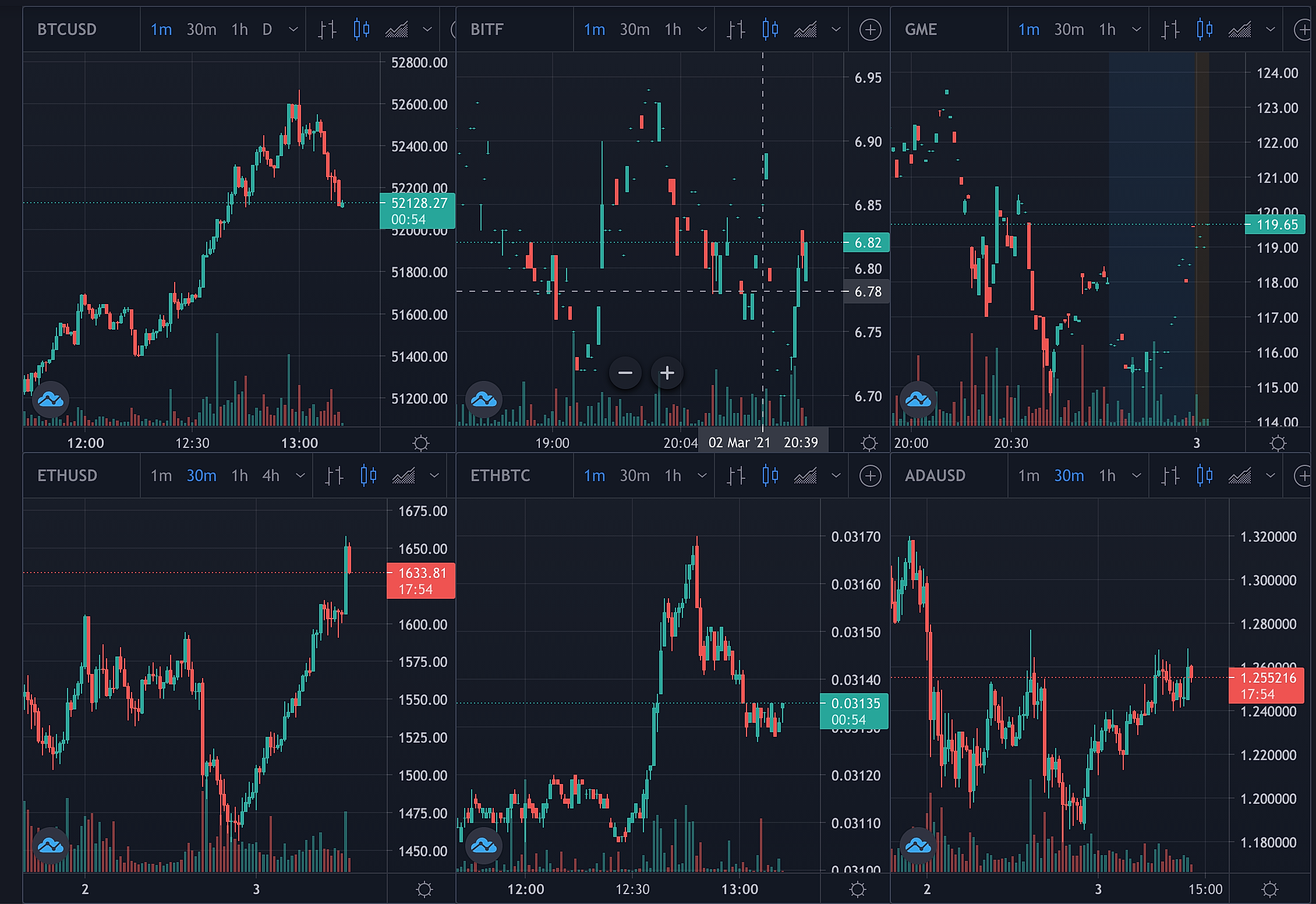Open chart settings gear in ADAUSD panel
This screenshot has width=1316, height=904.
(x=1270, y=889)
